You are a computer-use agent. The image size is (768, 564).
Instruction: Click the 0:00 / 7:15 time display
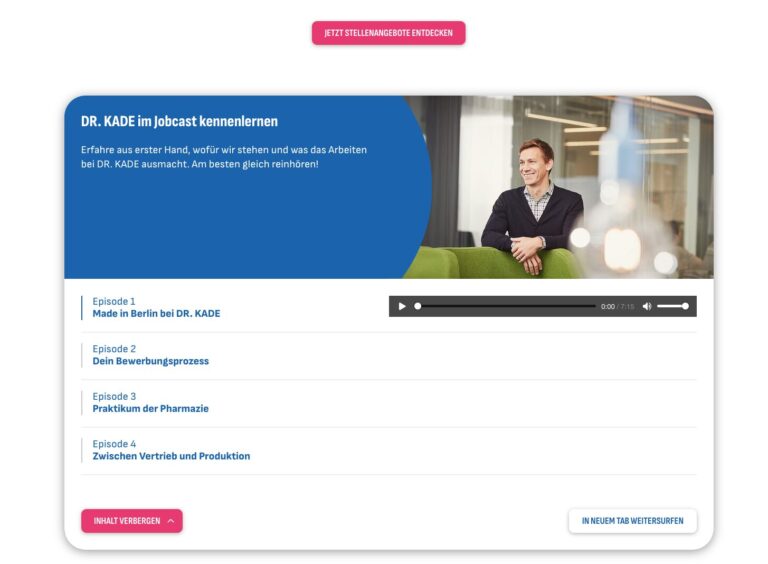point(617,307)
